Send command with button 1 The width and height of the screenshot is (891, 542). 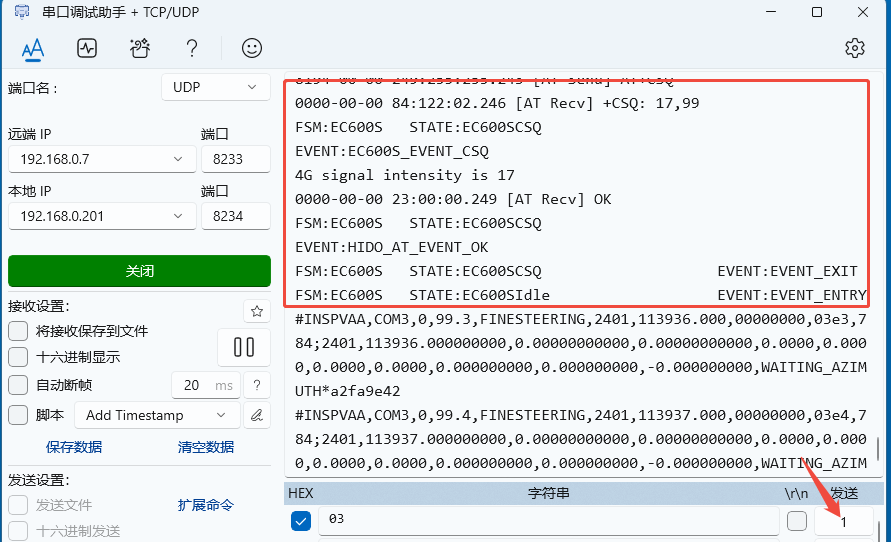(844, 522)
